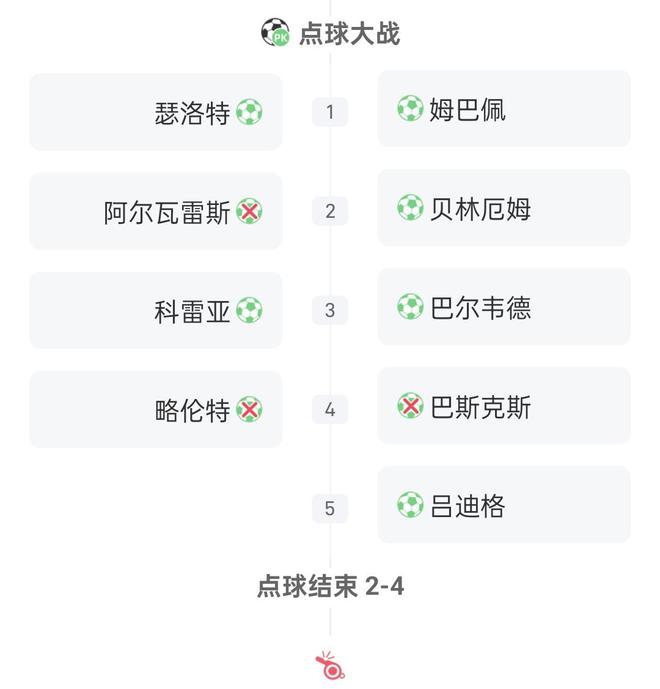Select the round 4 number marker
This screenshot has width=660, height=689.
[330, 409]
